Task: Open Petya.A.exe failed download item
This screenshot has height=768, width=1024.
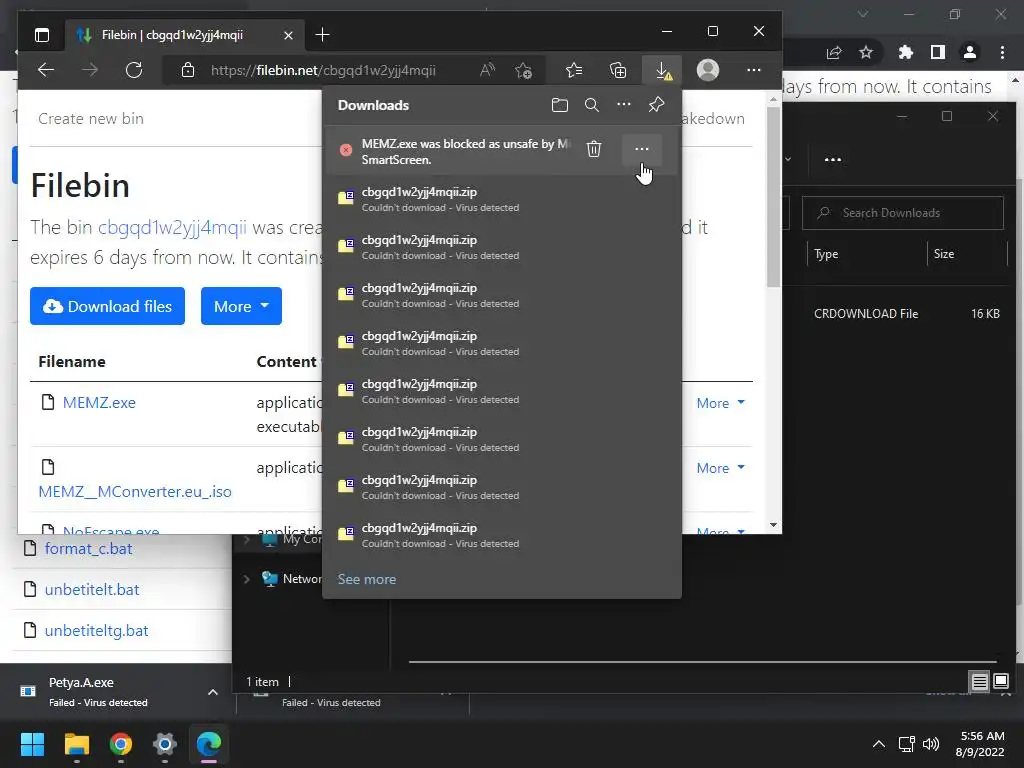Action: coord(98,692)
